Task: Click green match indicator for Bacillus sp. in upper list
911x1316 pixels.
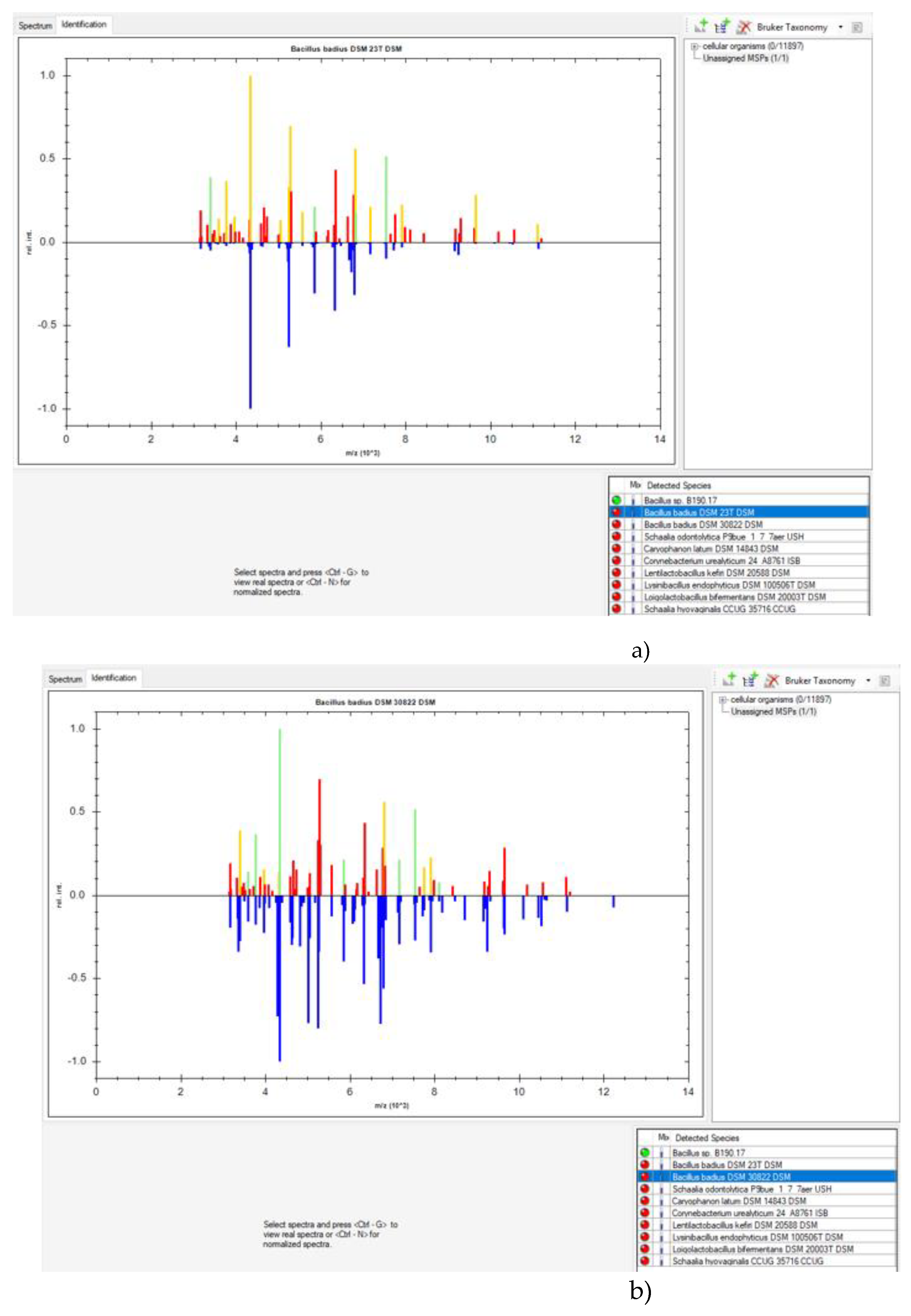Action: click(616, 500)
